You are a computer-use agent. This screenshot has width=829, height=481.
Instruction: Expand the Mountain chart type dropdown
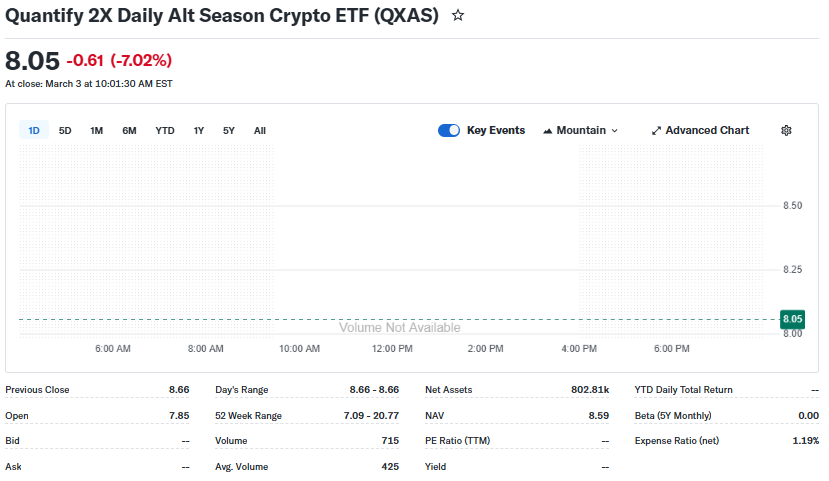pos(614,131)
